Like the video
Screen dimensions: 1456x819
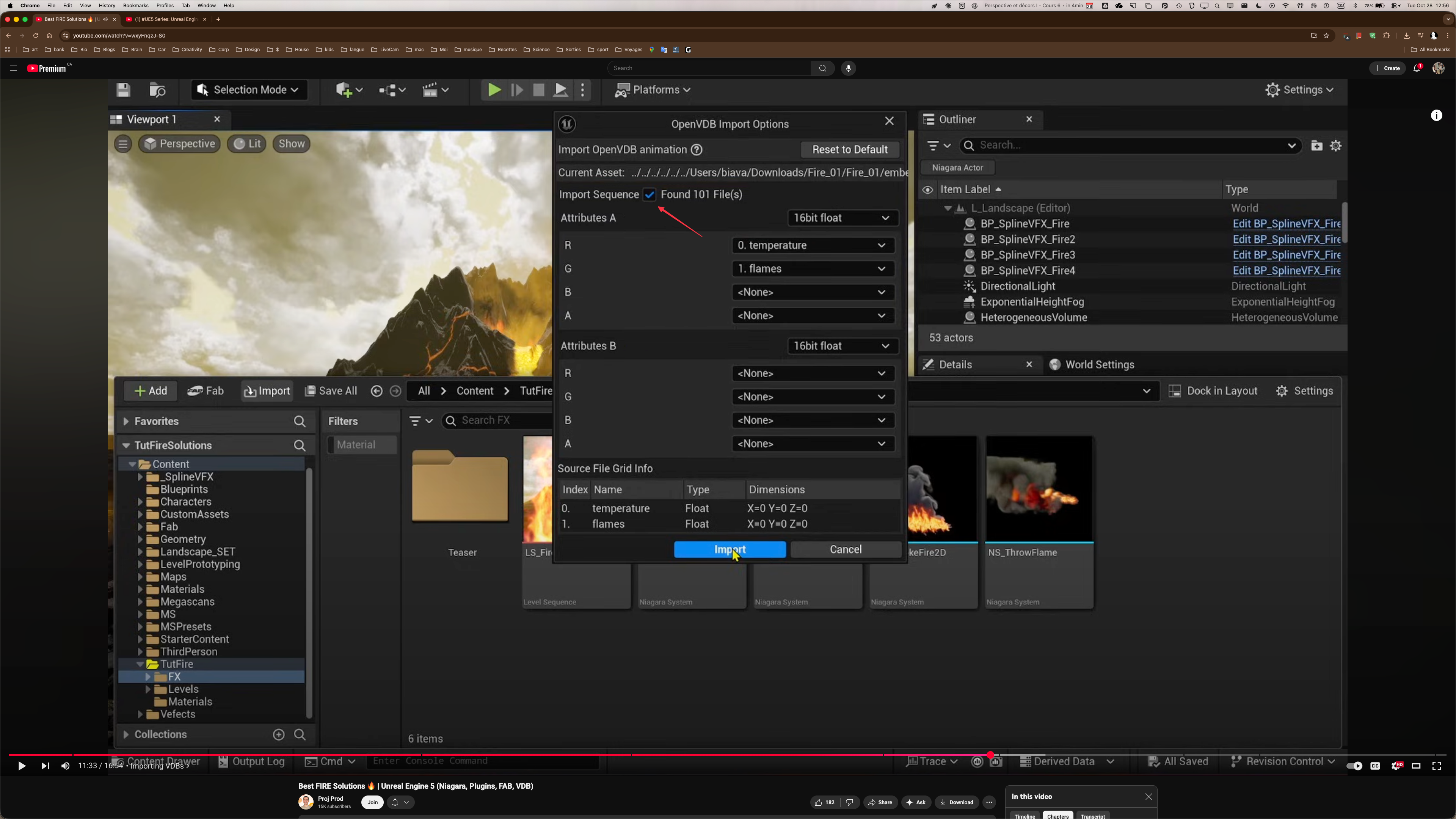click(x=825, y=803)
